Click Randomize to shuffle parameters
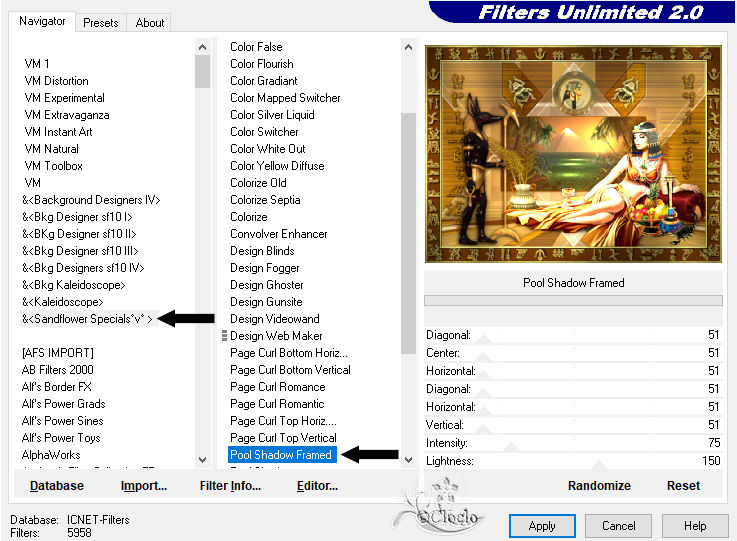This screenshot has height=541, width=737. point(599,486)
